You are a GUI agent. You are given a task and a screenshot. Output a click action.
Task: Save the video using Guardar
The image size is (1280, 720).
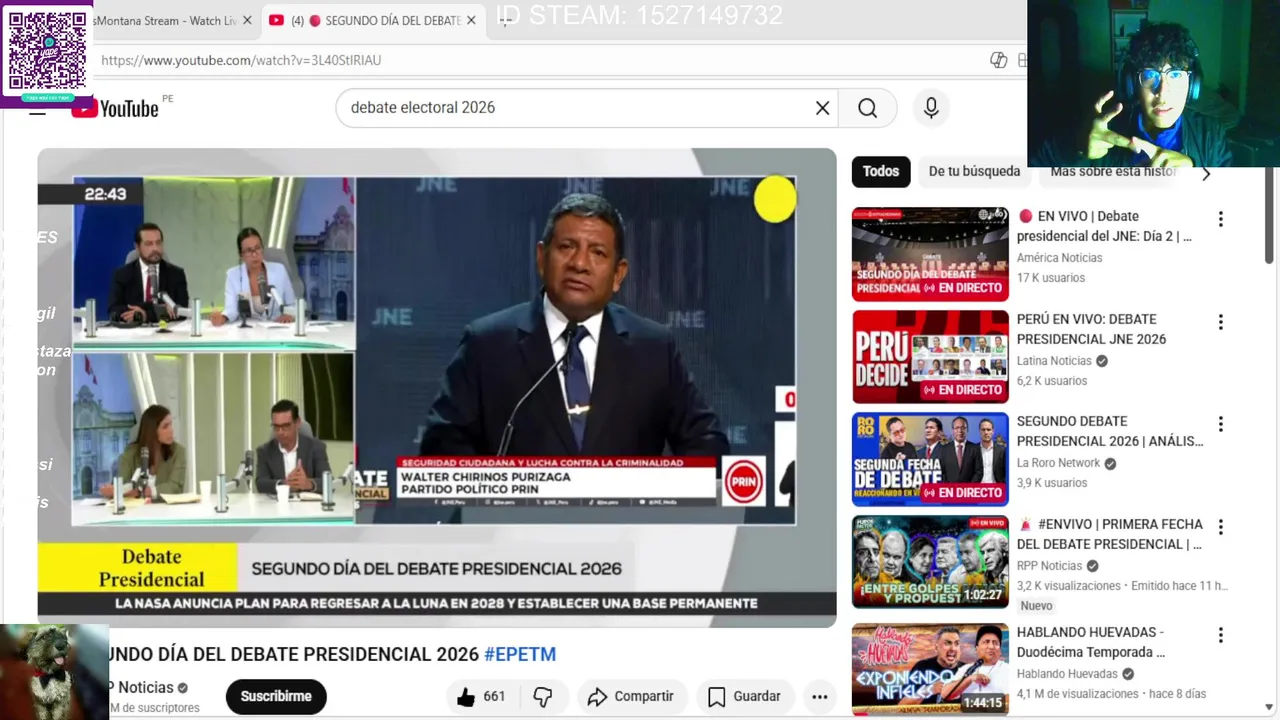click(x=744, y=697)
